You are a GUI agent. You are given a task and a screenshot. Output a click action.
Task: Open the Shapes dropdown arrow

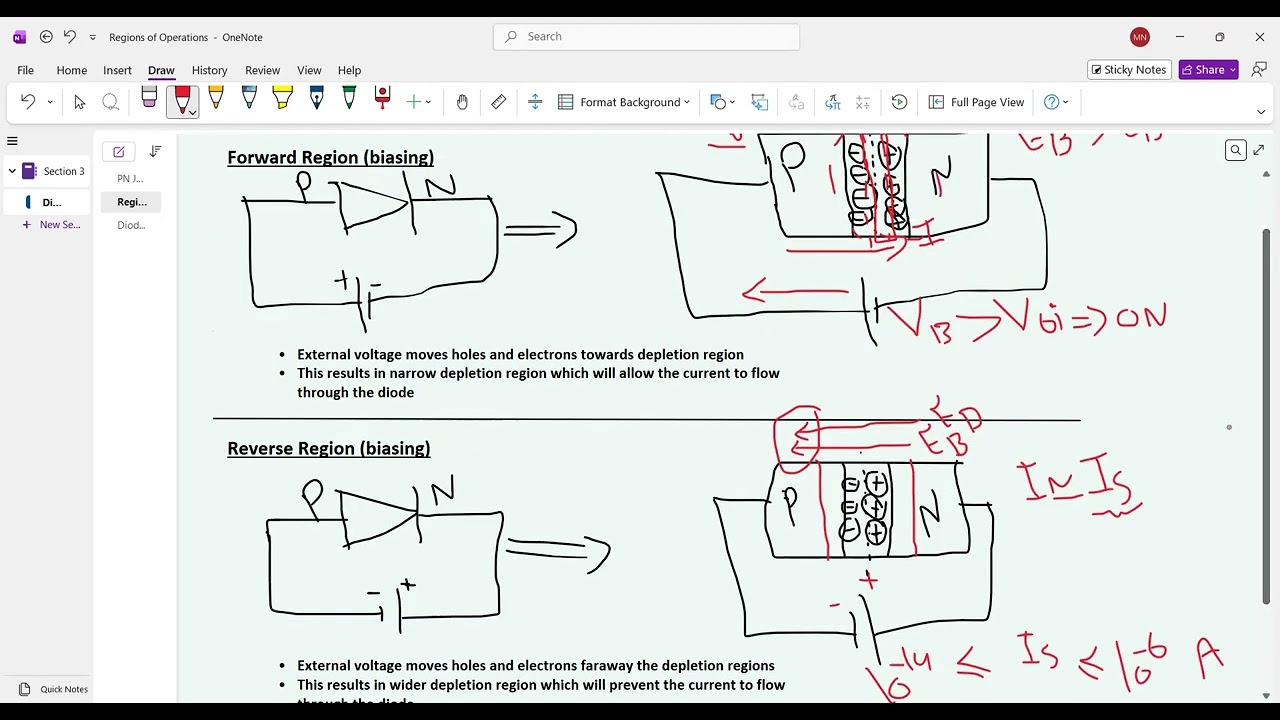tap(732, 102)
